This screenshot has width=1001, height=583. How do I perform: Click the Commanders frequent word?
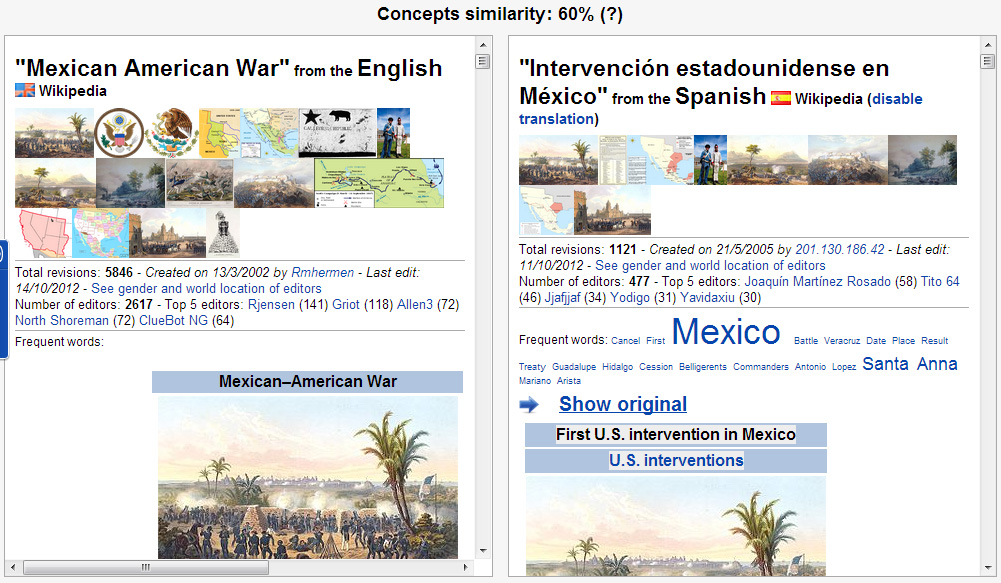pos(761,367)
